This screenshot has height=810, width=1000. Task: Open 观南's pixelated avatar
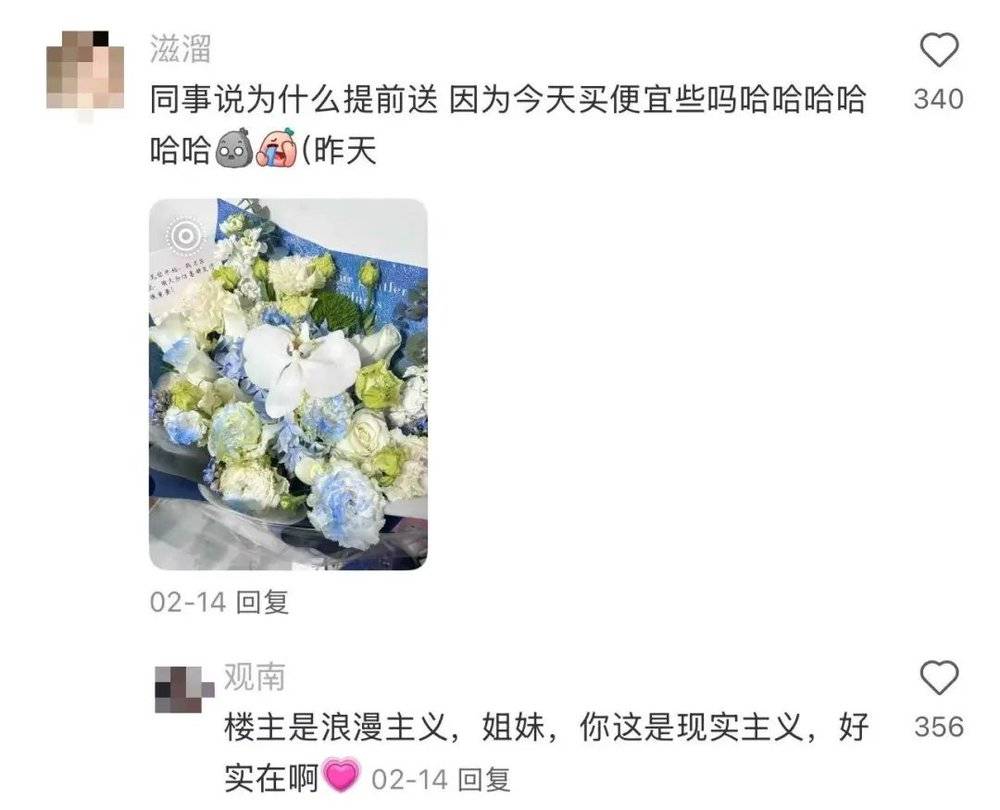tap(184, 689)
